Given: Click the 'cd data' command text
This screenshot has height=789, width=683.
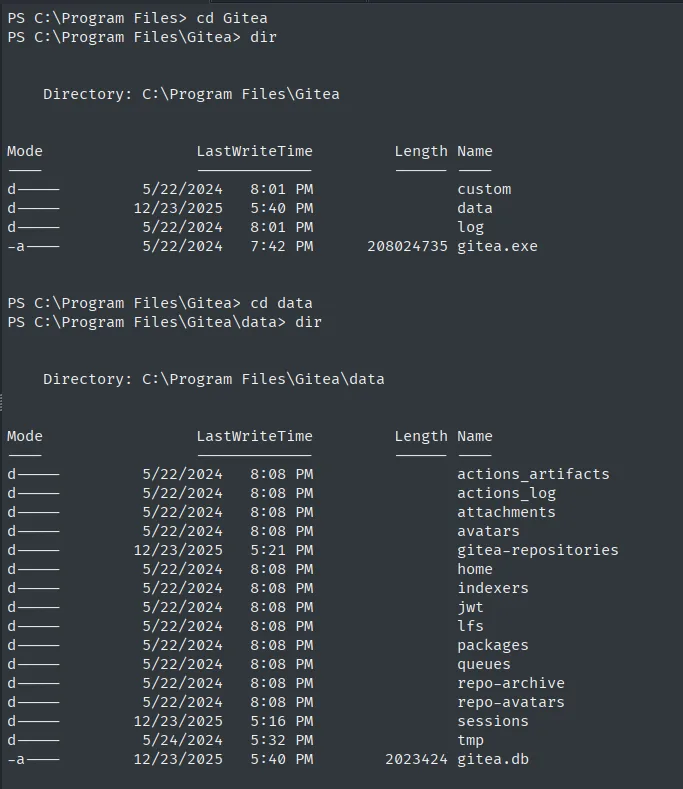Looking at the screenshot, I should click(x=281, y=303).
